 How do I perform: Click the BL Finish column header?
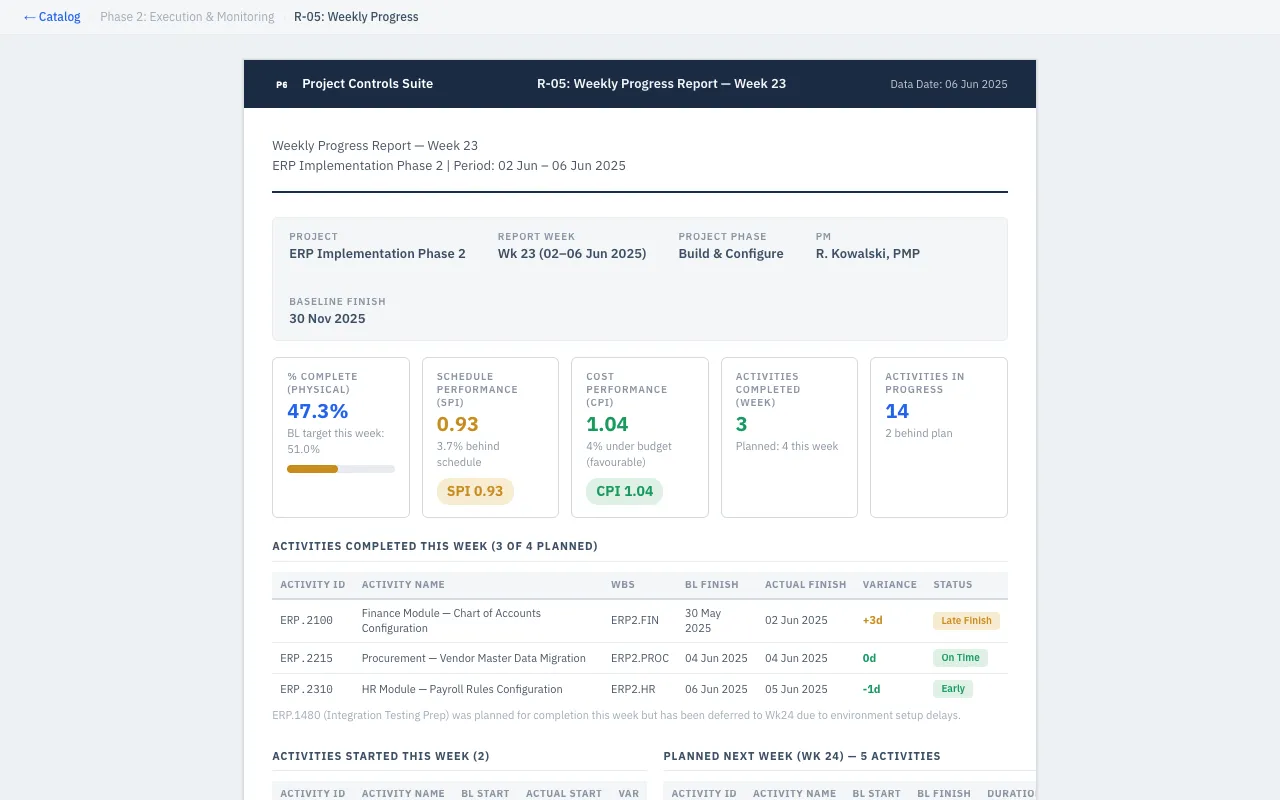pyautogui.click(x=711, y=585)
